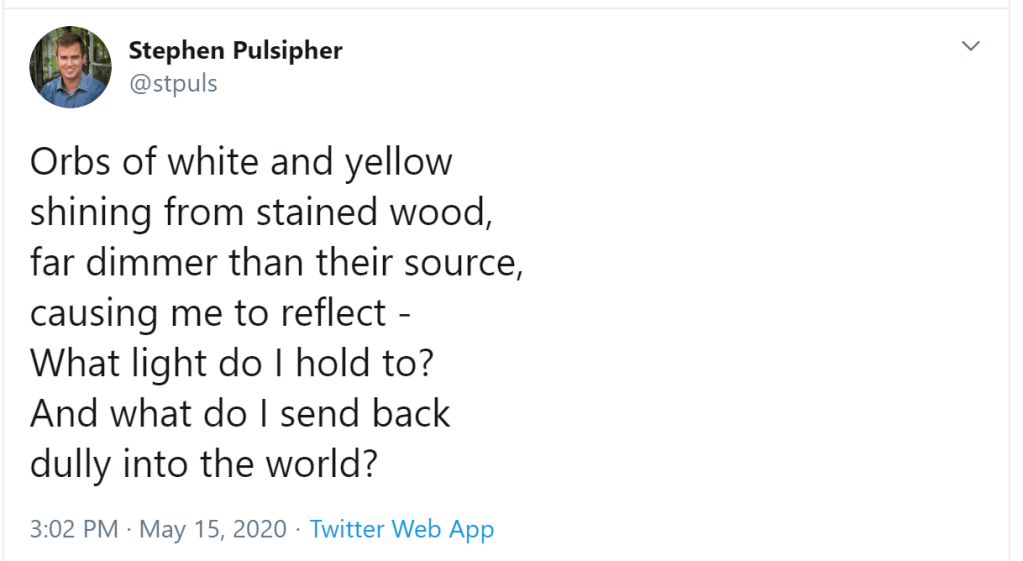Open the Stephen Pulsipher display name link
1023x561 pixels.
[235, 51]
